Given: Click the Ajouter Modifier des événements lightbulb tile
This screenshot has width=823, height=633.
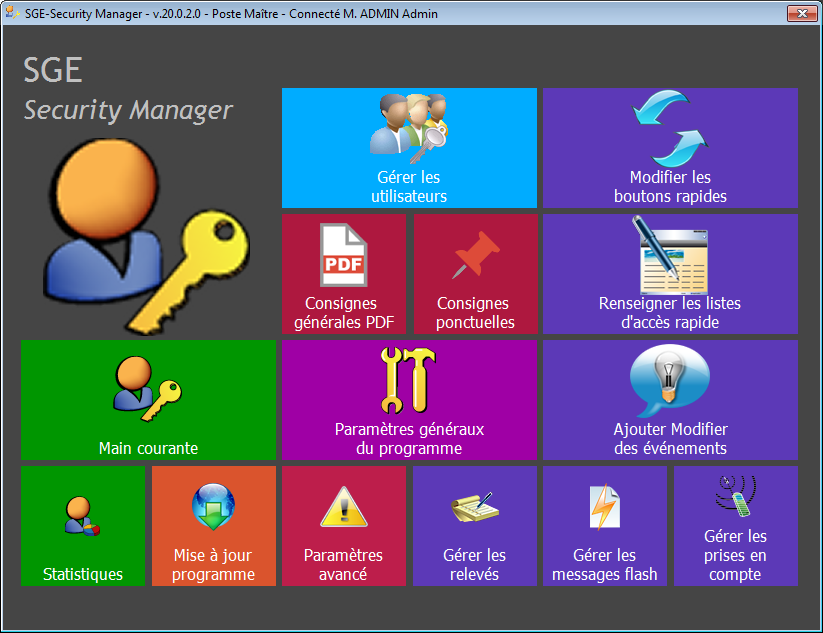Looking at the screenshot, I should [670, 399].
